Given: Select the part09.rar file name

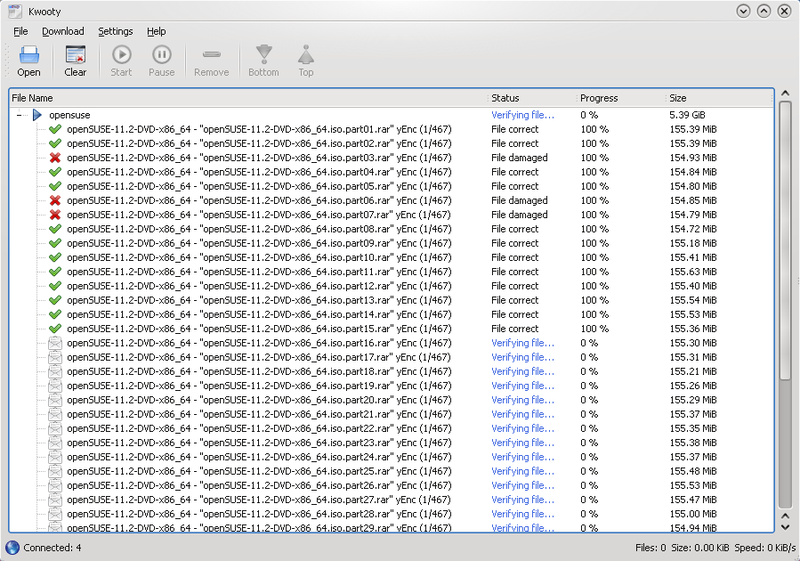Looking at the screenshot, I should (x=259, y=243).
